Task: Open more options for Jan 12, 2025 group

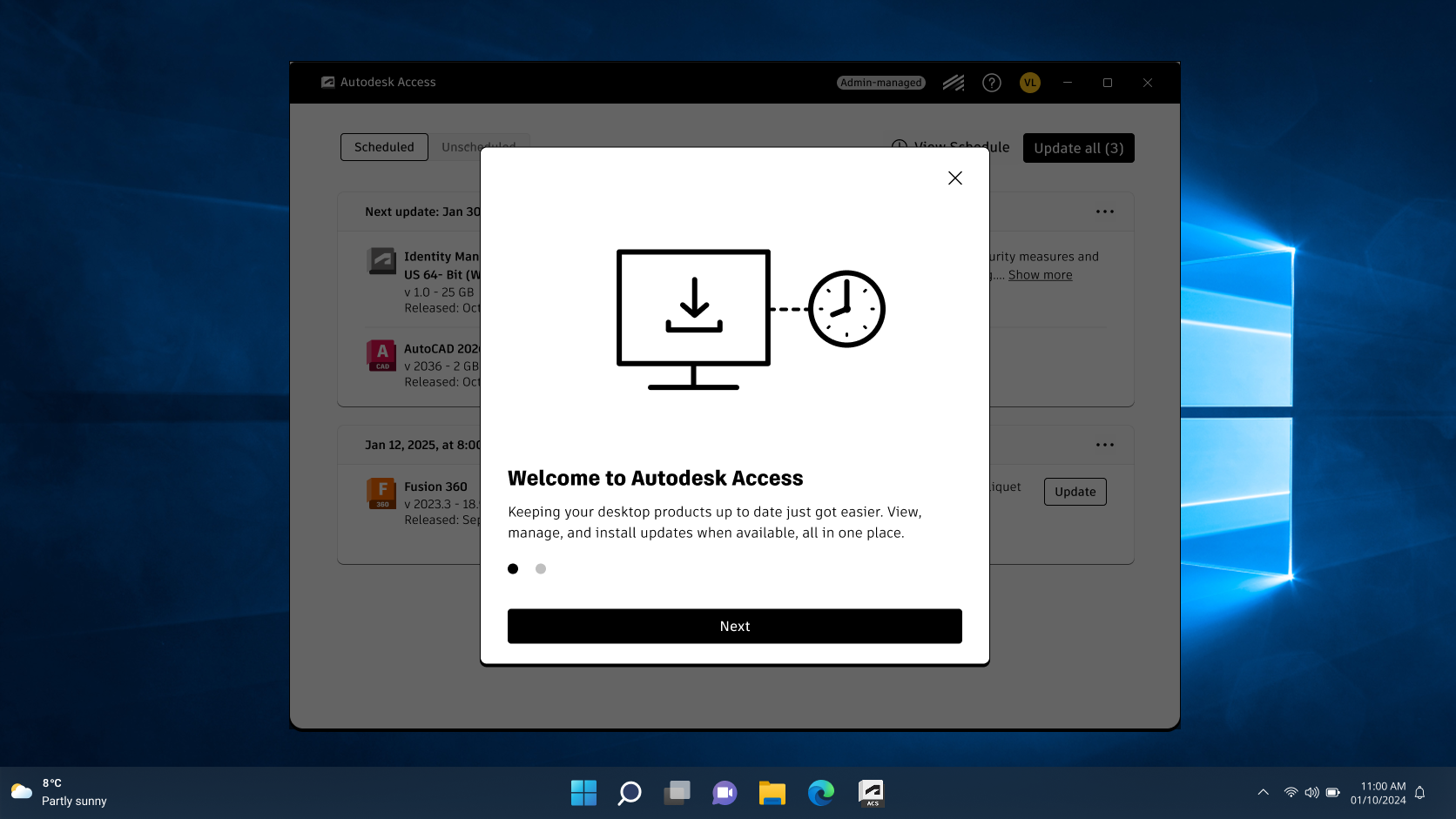Action: 1105,445
